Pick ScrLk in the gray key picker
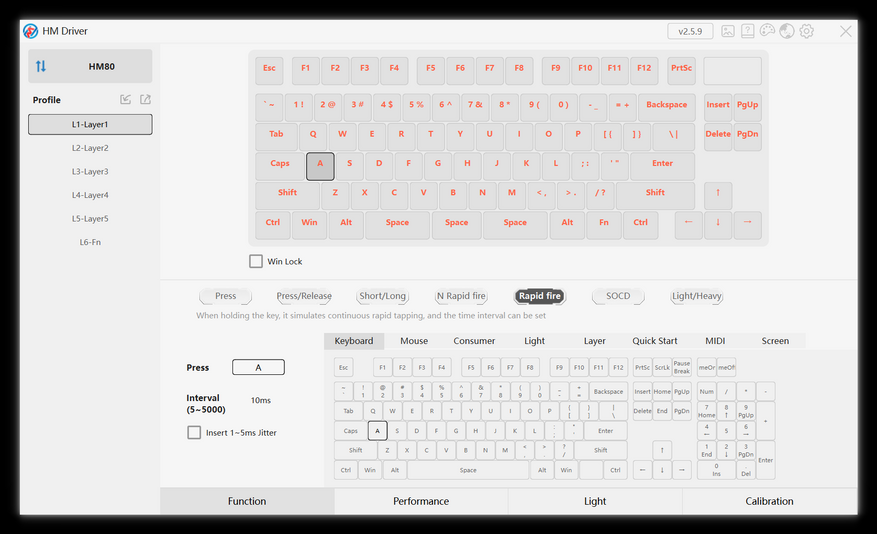The height and width of the screenshot is (534, 877). [662, 367]
